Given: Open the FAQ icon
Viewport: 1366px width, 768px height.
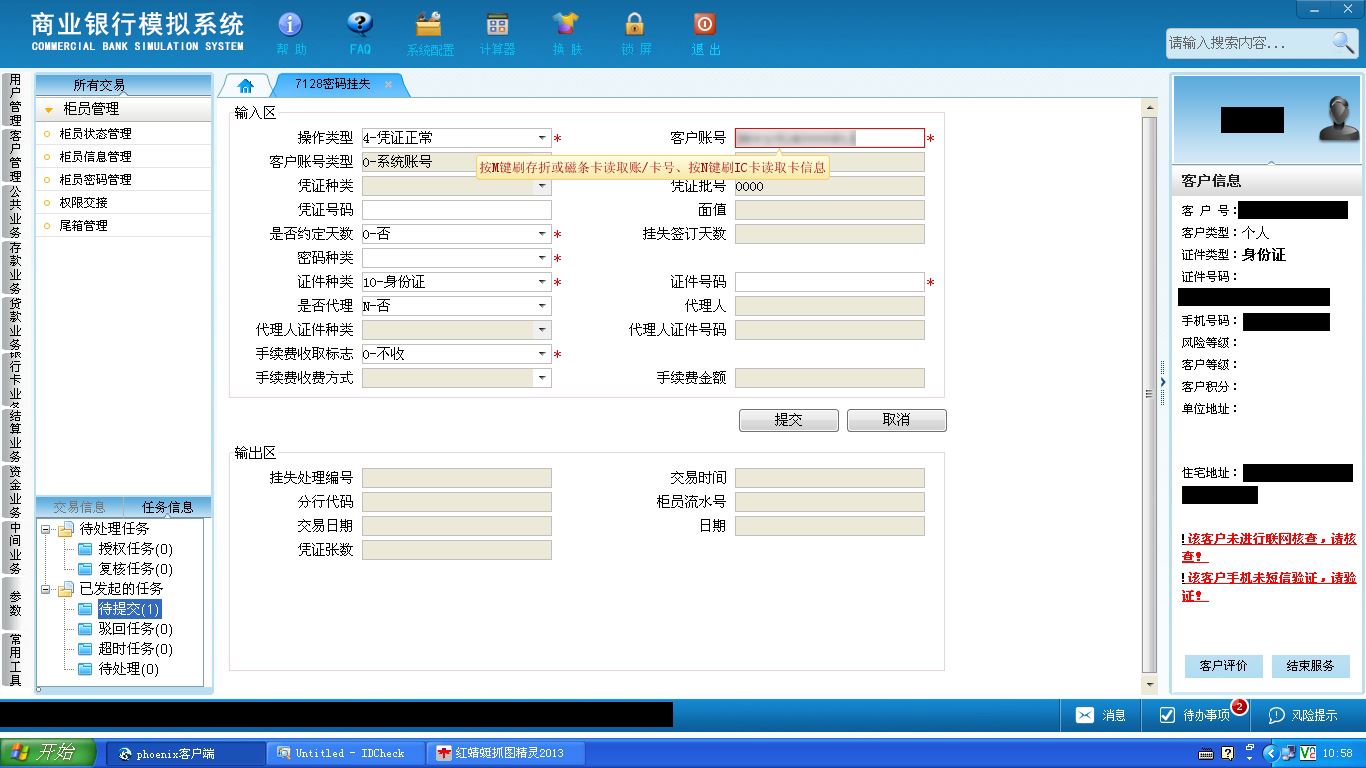Looking at the screenshot, I should (360, 24).
